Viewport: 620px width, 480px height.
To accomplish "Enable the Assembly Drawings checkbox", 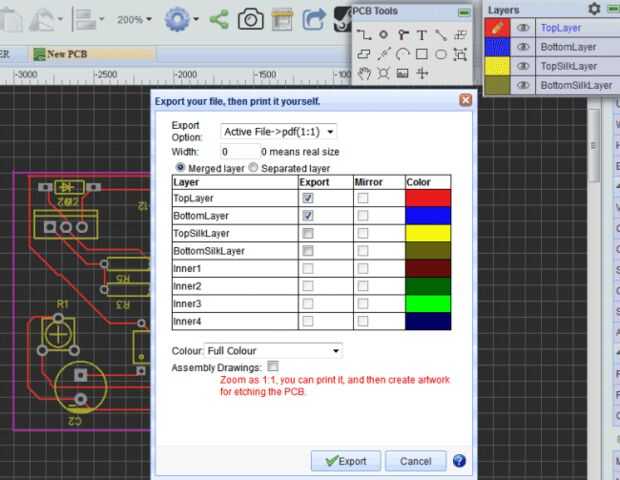I will pyautogui.click(x=273, y=366).
